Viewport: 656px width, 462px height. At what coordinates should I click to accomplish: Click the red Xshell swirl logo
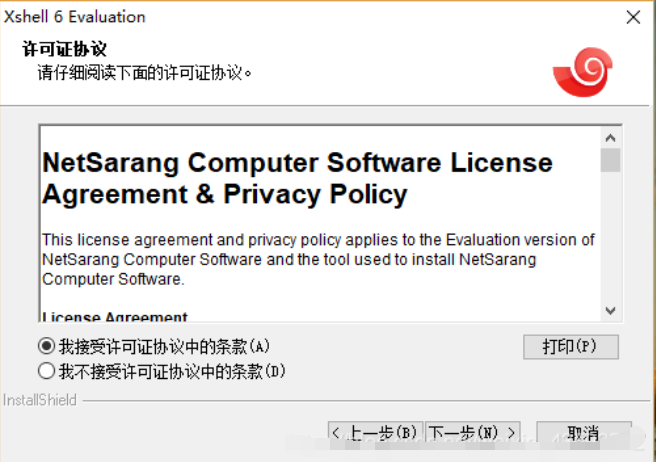tap(583, 72)
